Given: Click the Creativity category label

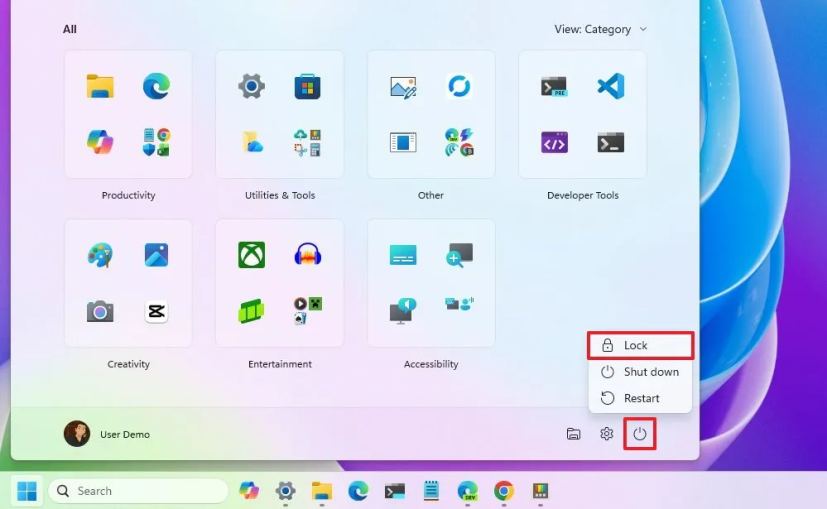Looking at the screenshot, I should (x=128, y=364).
